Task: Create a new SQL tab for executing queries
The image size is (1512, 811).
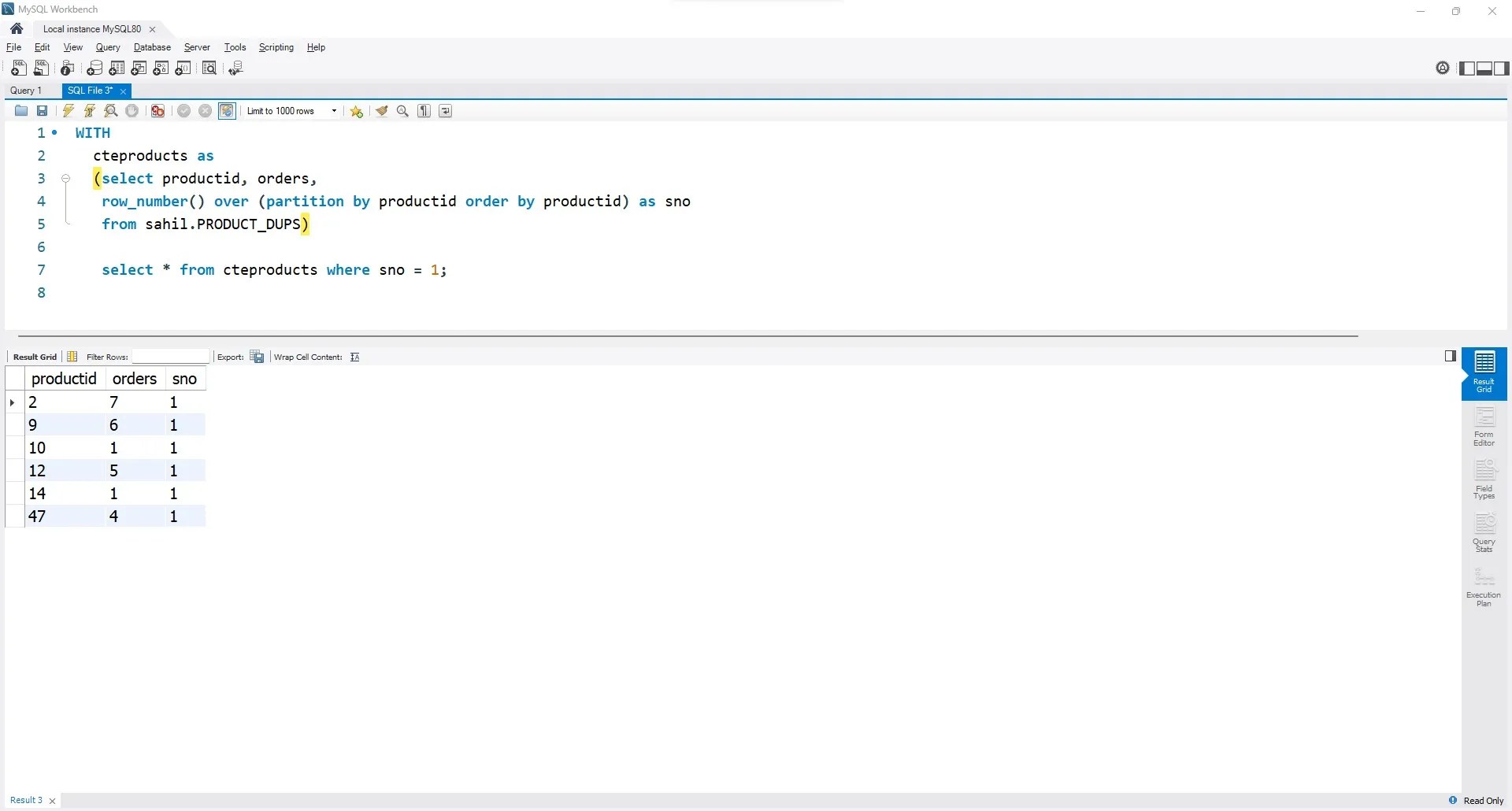Action: point(18,69)
